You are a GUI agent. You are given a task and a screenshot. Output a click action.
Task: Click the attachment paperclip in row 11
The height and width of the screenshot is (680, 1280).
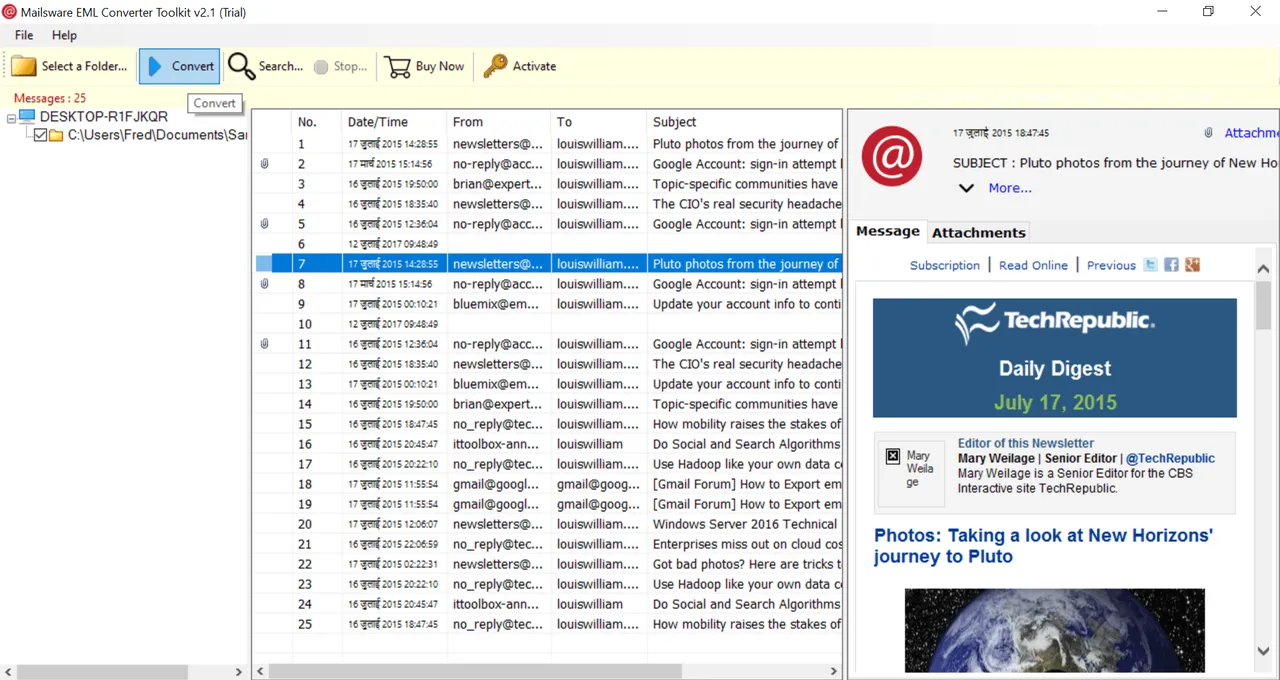coord(264,344)
